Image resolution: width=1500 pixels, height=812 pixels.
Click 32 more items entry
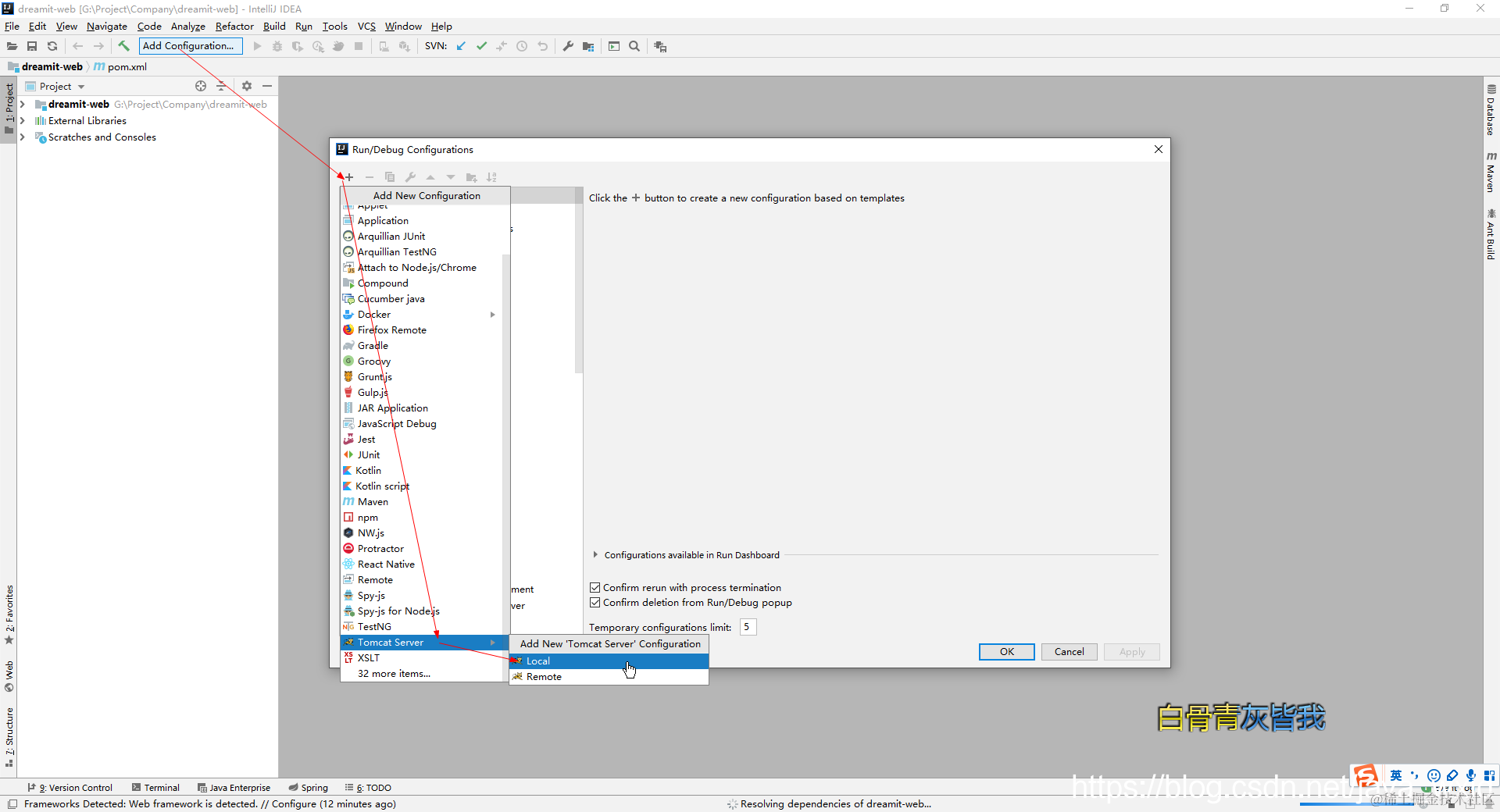pos(394,674)
